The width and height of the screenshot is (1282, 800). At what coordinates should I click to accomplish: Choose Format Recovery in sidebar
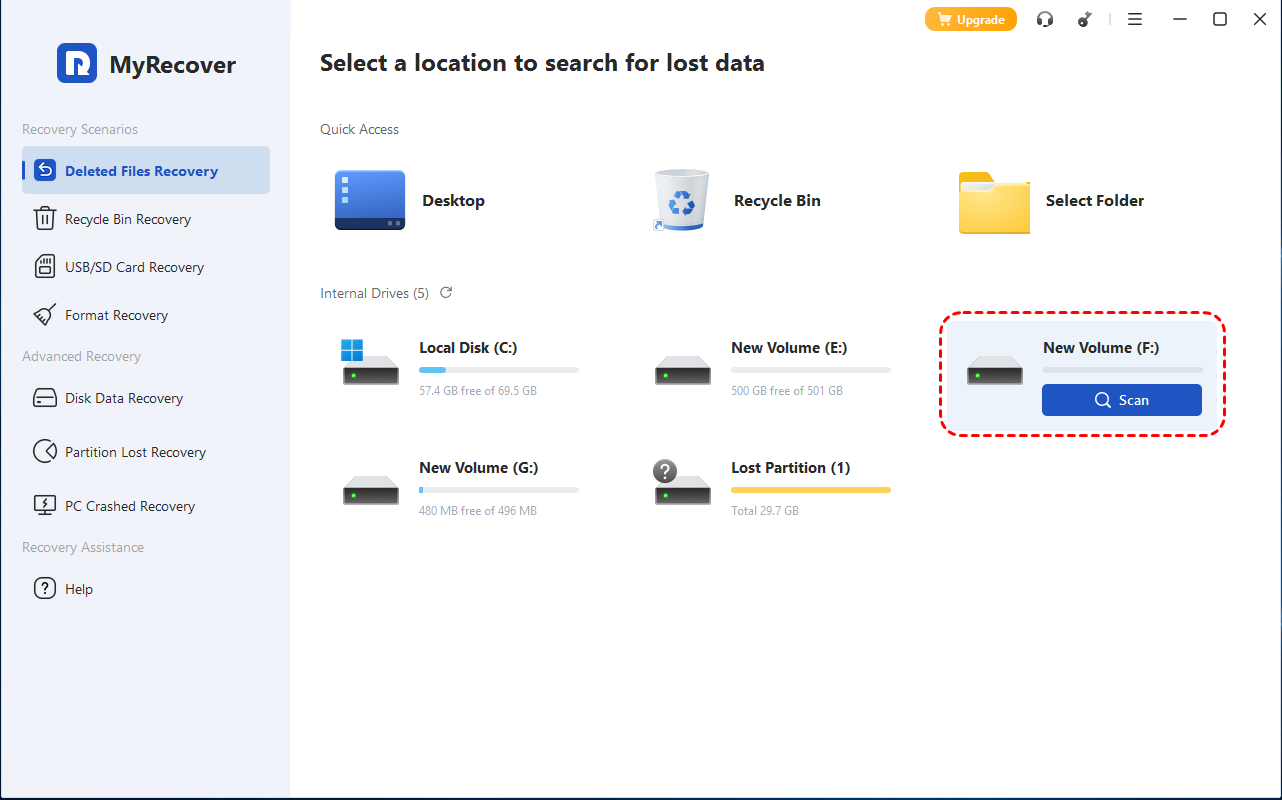146,315
